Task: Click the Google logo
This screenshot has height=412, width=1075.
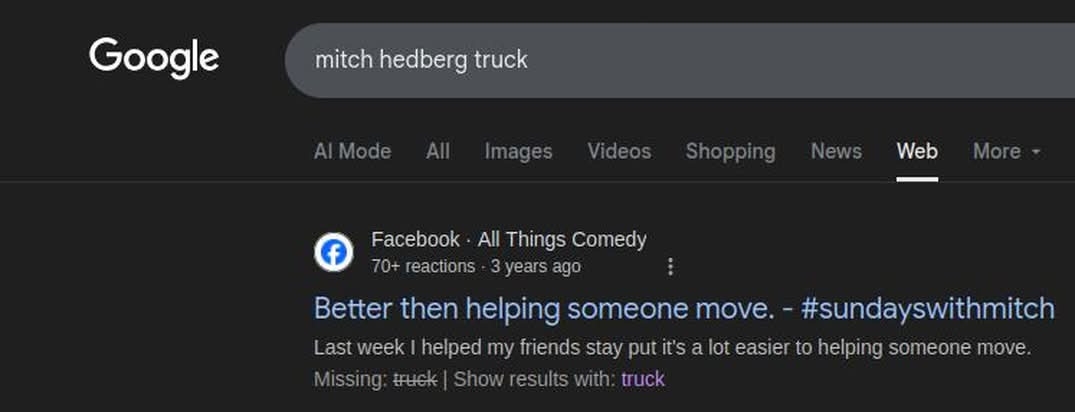Action: pyautogui.click(x=154, y=58)
